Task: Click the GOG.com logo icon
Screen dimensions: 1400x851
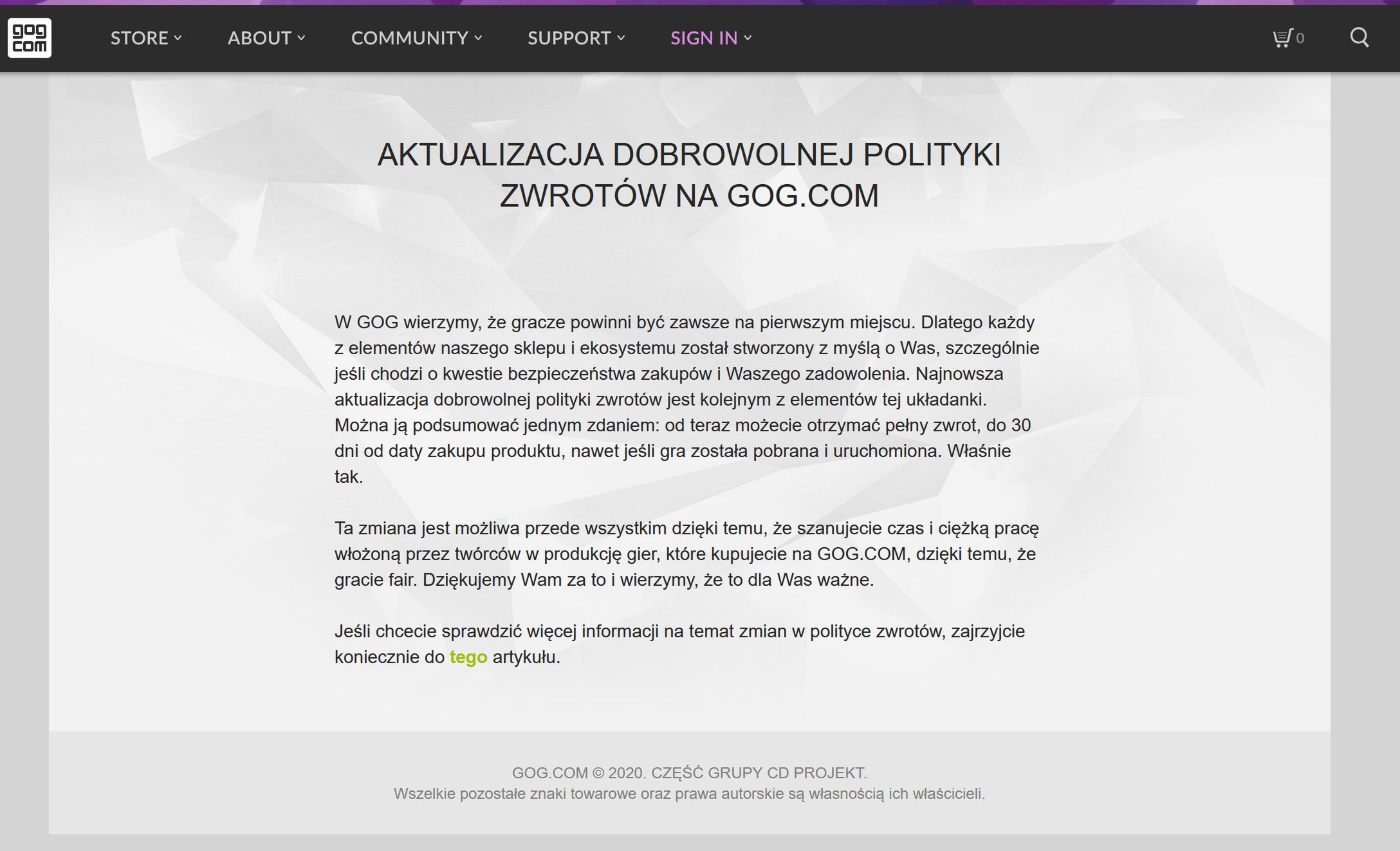Action: [x=30, y=38]
